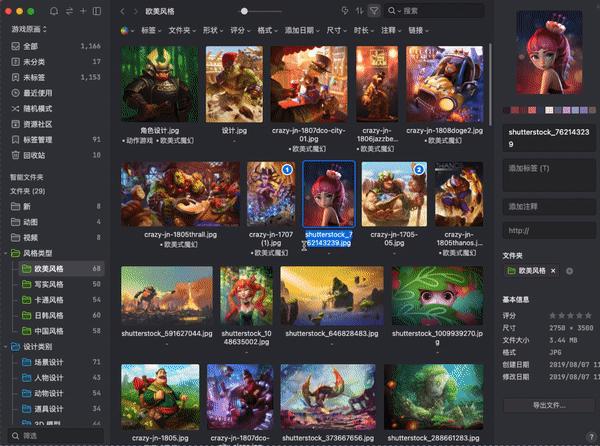Select the 人物设计 subfolder
Screen dimensions: 600x446
[61, 378]
